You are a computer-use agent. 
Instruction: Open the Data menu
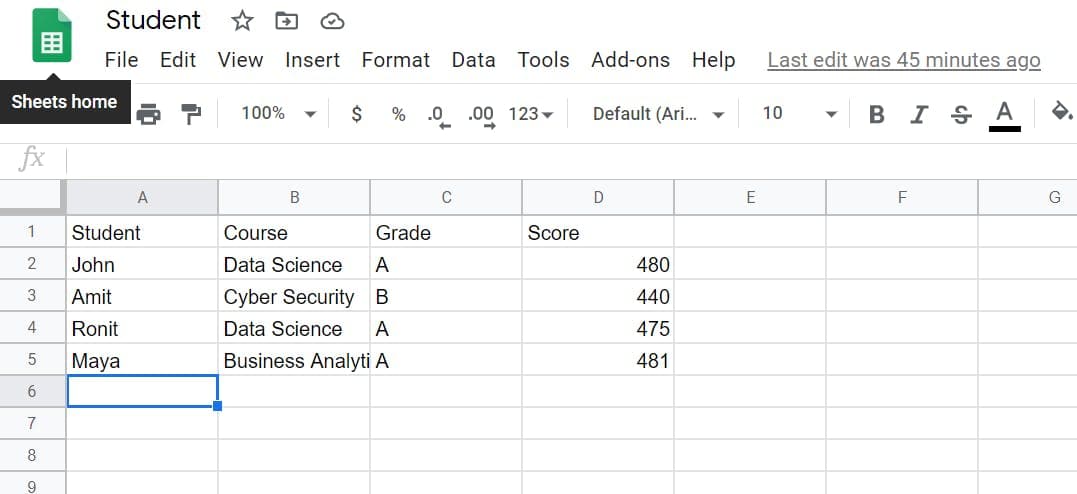473,60
